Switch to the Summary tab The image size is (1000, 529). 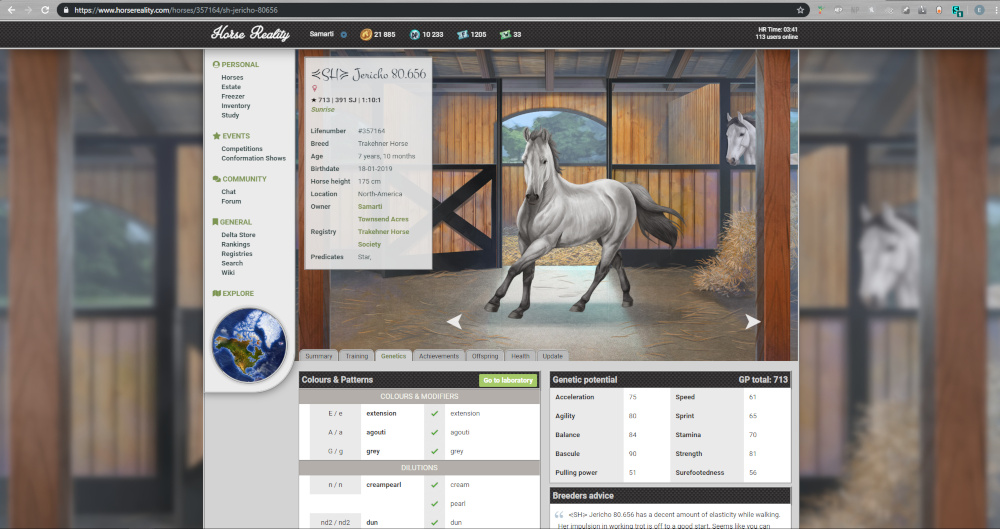tap(318, 356)
